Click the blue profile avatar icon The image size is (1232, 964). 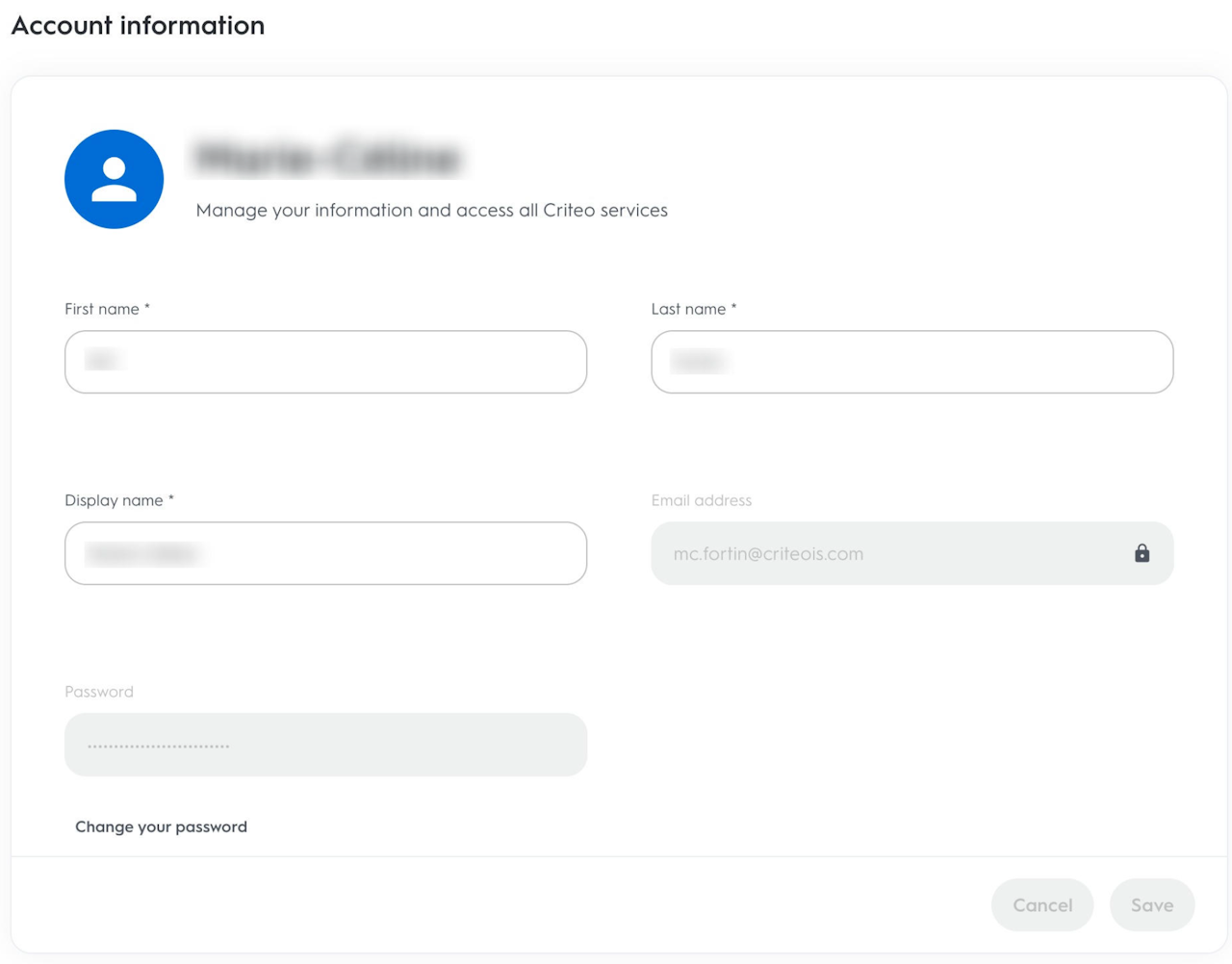click(x=114, y=179)
